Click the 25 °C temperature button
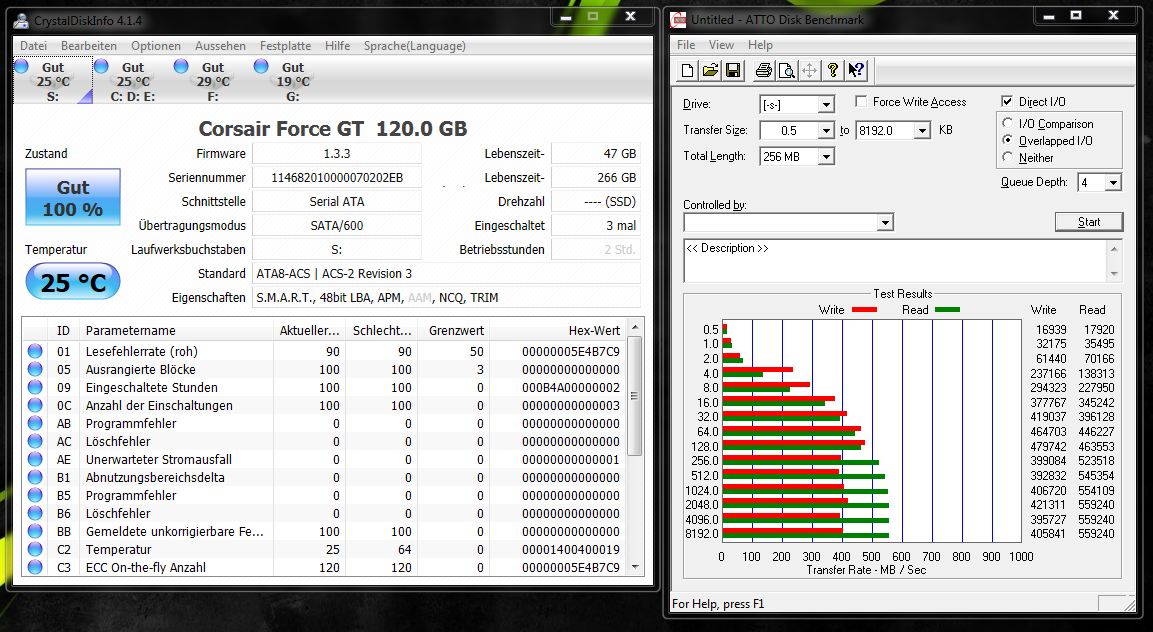This screenshot has width=1153, height=632. coord(73,282)
